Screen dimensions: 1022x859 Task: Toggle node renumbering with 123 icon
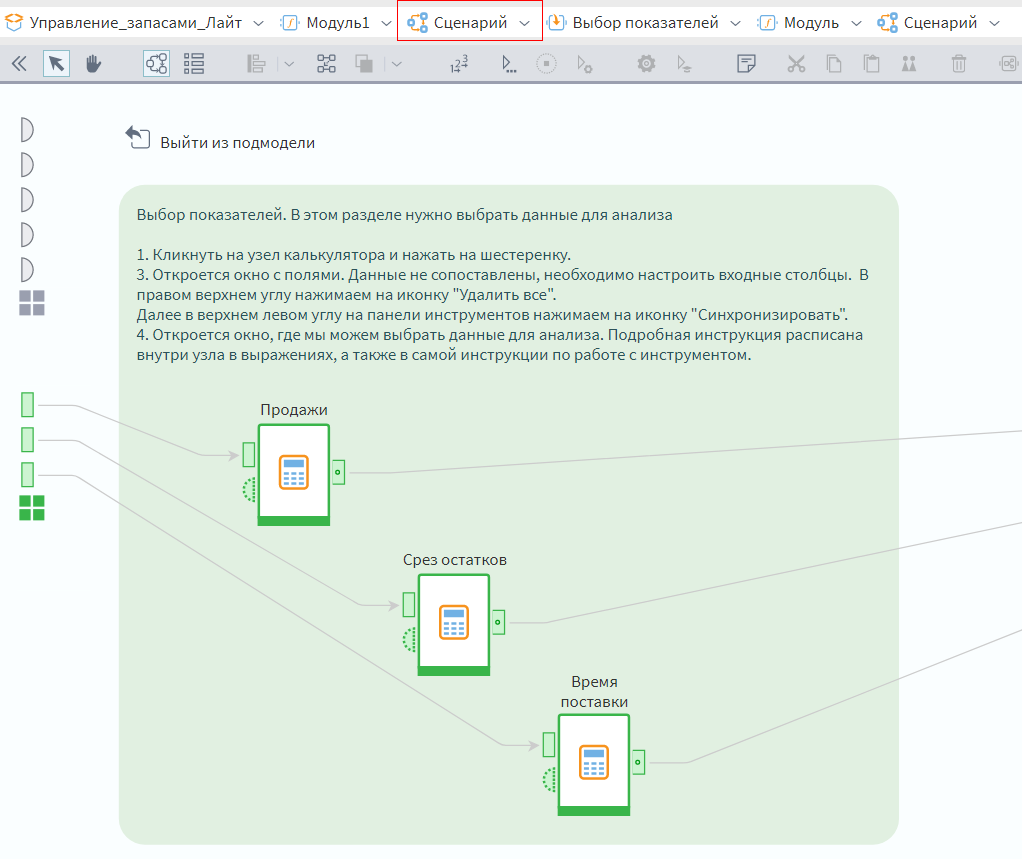[x=458, y=62]
